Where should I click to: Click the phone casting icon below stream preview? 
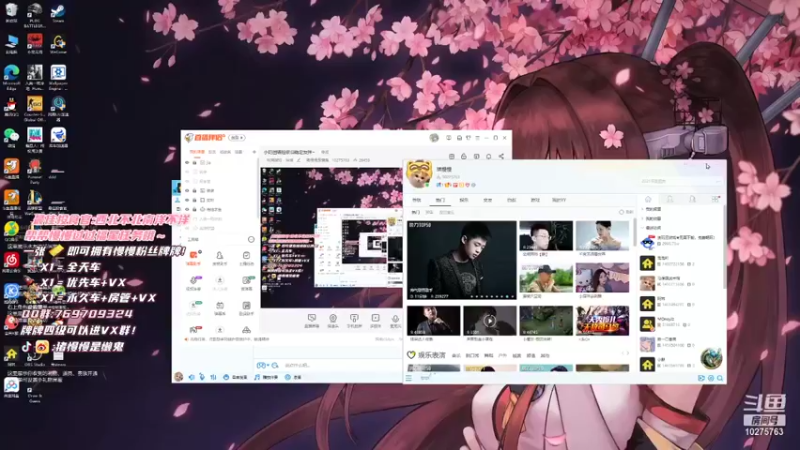tap(354, 320)
